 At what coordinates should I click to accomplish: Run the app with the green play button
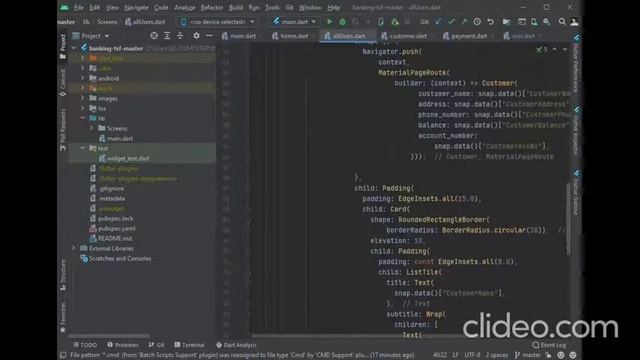(x=329, y=22)
